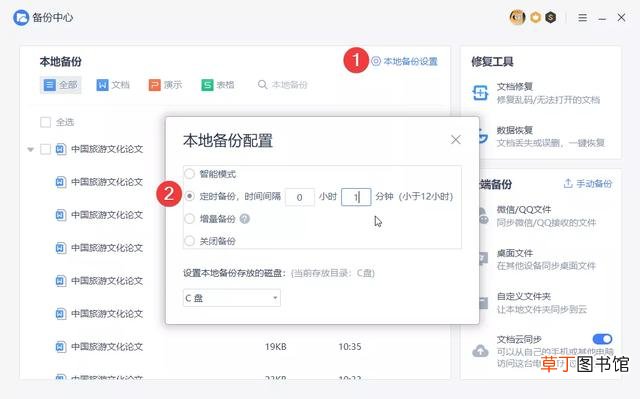
Task: Switch to the 文档 filter tab
Action: coord(113,85)
